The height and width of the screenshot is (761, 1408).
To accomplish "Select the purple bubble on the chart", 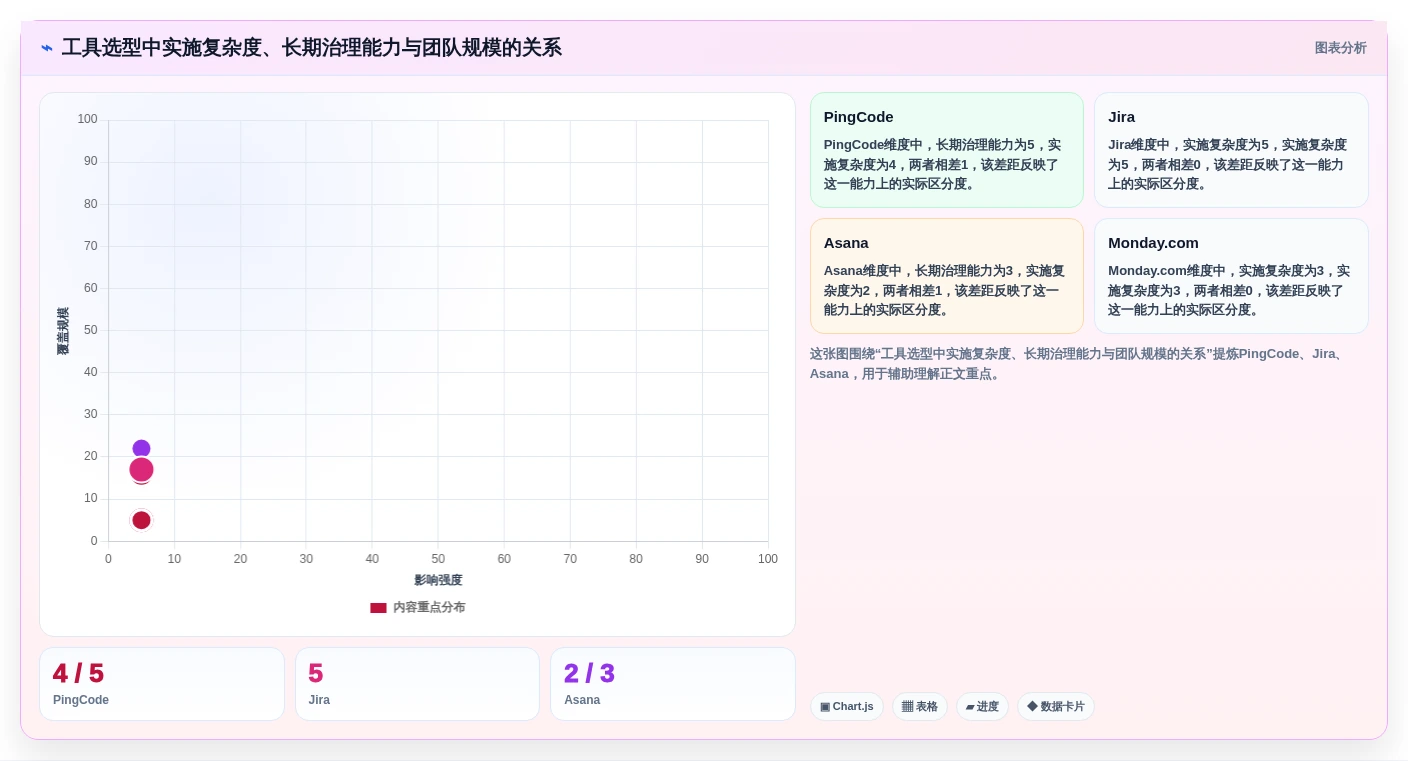I will coord(141,449).
